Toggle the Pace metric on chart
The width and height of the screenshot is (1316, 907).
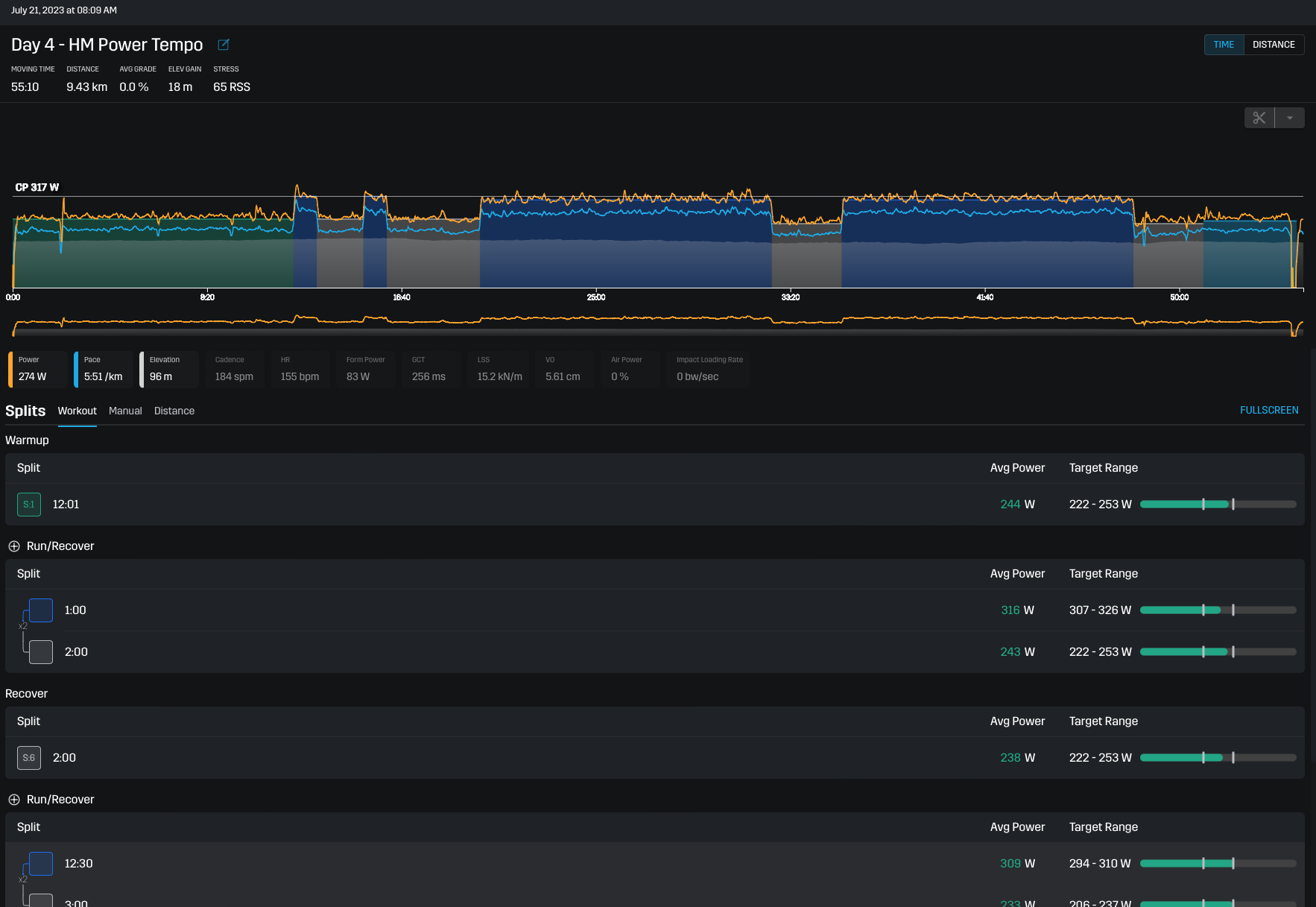(x=104, y=370)
